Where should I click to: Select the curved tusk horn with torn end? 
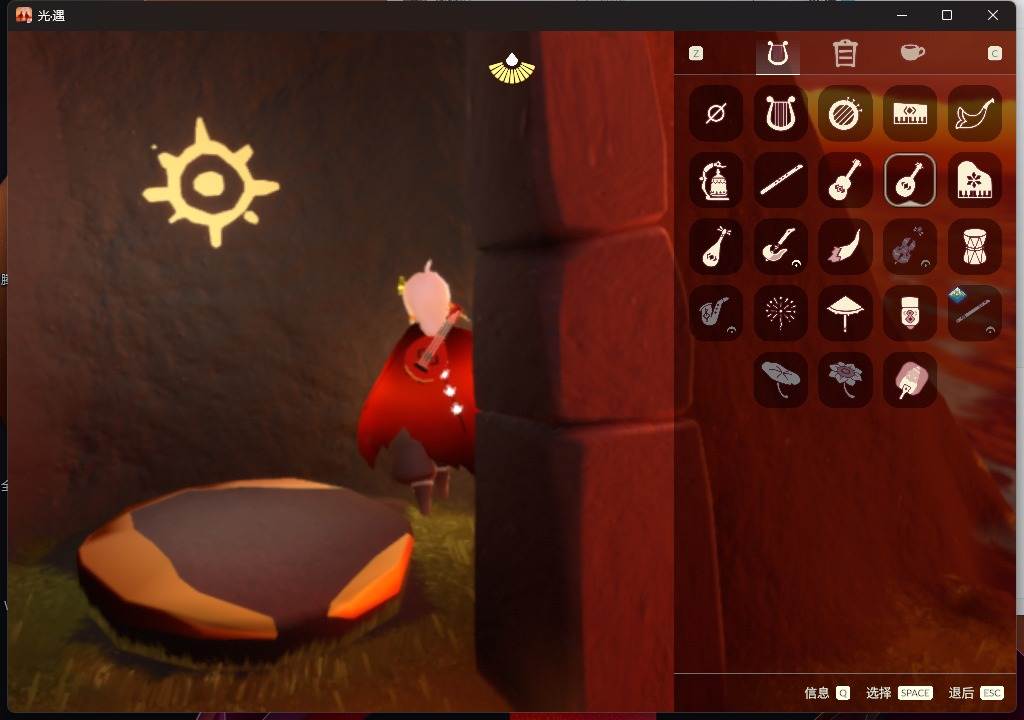pyautogui.click(x=845, y=246)
